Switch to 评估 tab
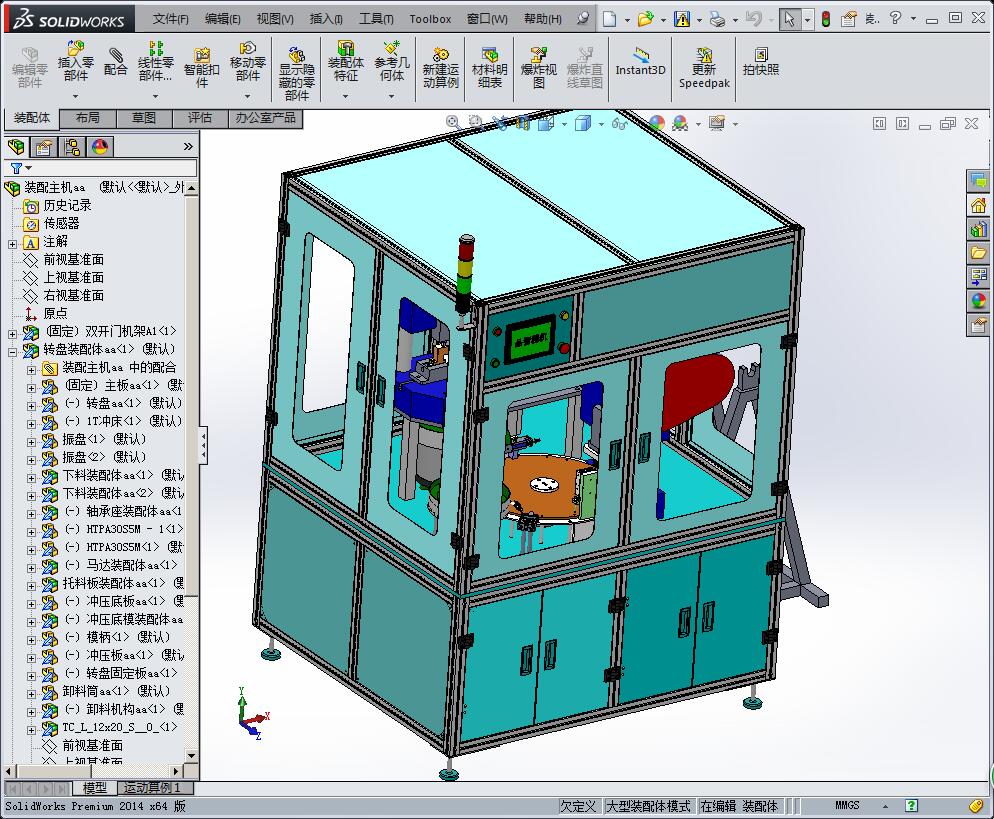Screen dimensions: 994x819 (200, 118)
